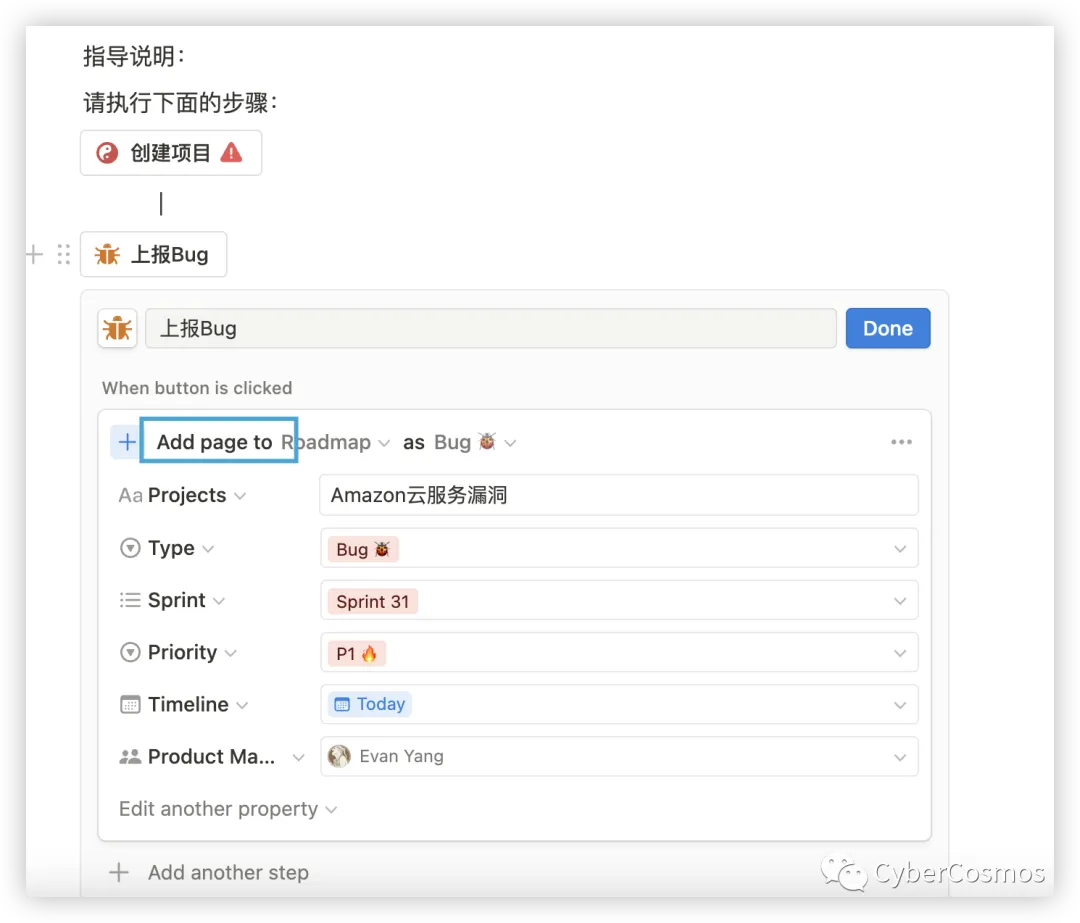Screen dimensions: 1080x923
Task: Click the bug icon in the button editor
Action: (x=117, y=329)
